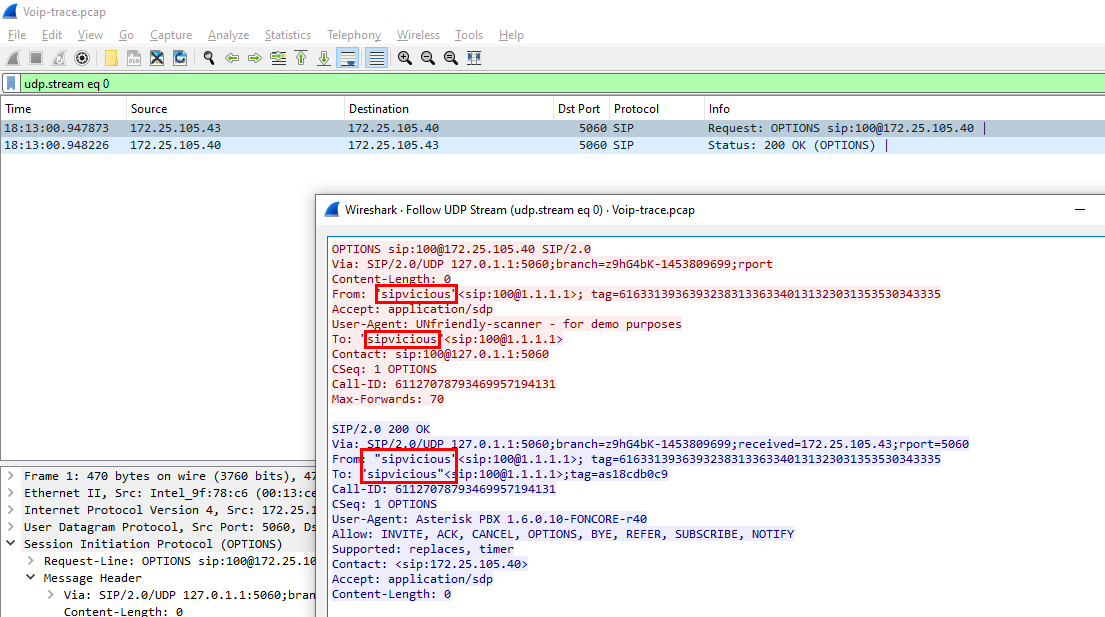Open the View menu
The height and width of the screenshot is (617, 1105).
click(90, 35)
